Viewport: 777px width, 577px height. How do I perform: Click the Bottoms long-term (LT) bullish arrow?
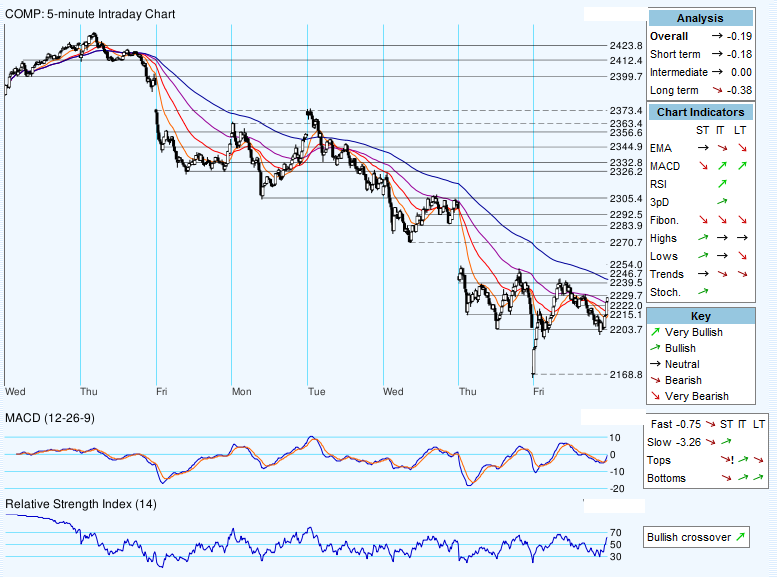[x=758, y=478]
